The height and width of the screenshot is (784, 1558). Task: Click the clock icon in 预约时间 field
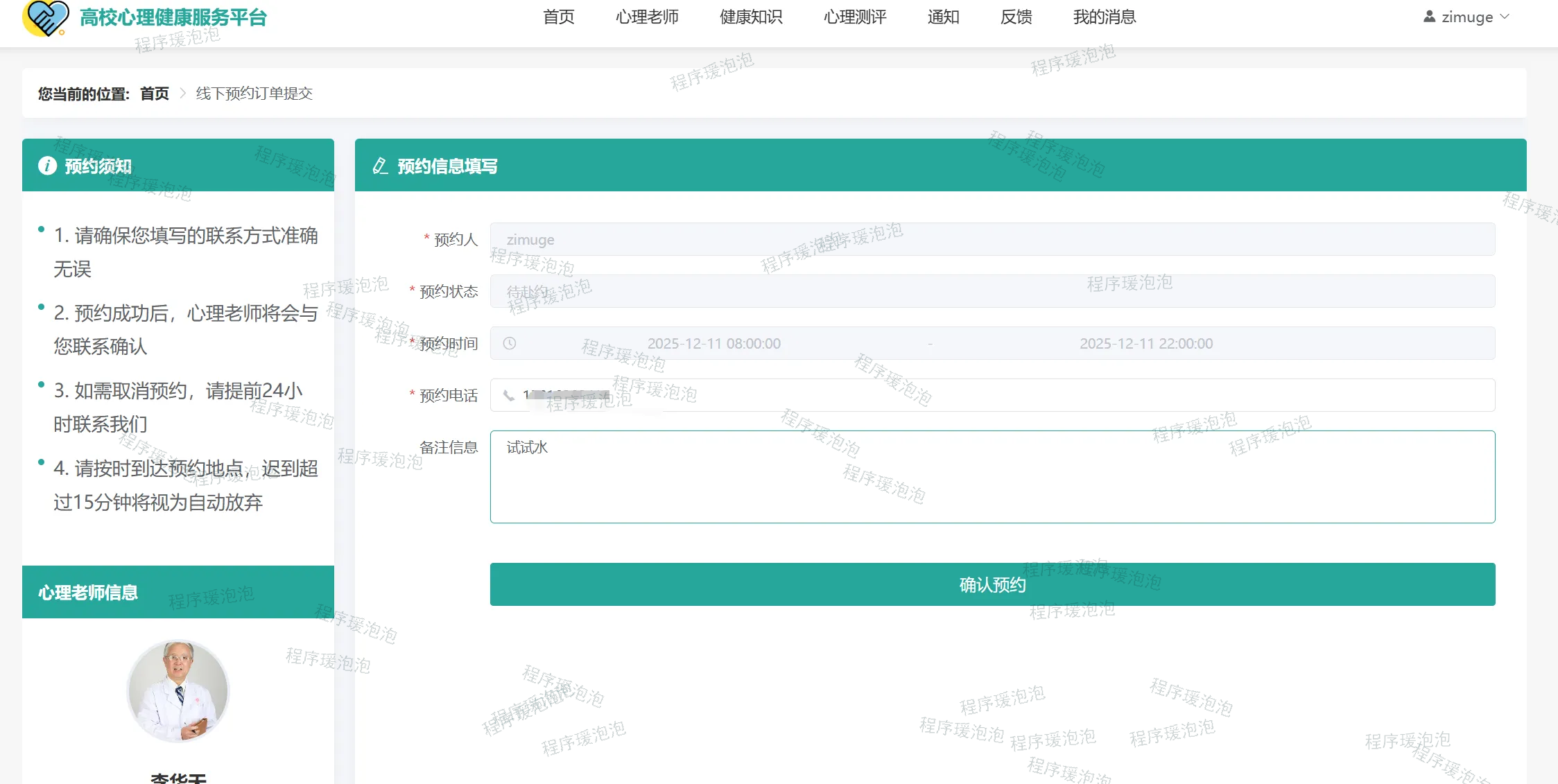(x=510, y=343)
